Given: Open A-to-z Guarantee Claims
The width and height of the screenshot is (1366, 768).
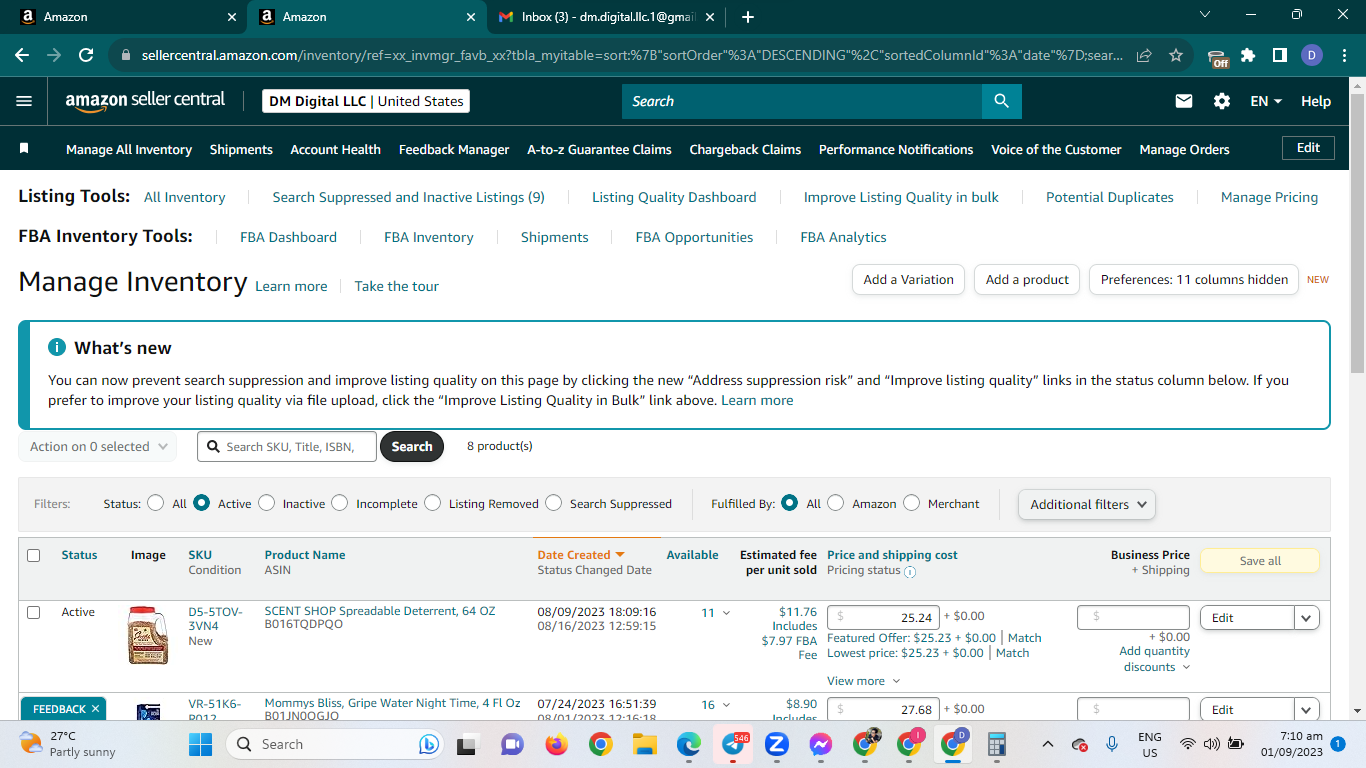Looking at the screenshot, I should (x=599, y=149).
